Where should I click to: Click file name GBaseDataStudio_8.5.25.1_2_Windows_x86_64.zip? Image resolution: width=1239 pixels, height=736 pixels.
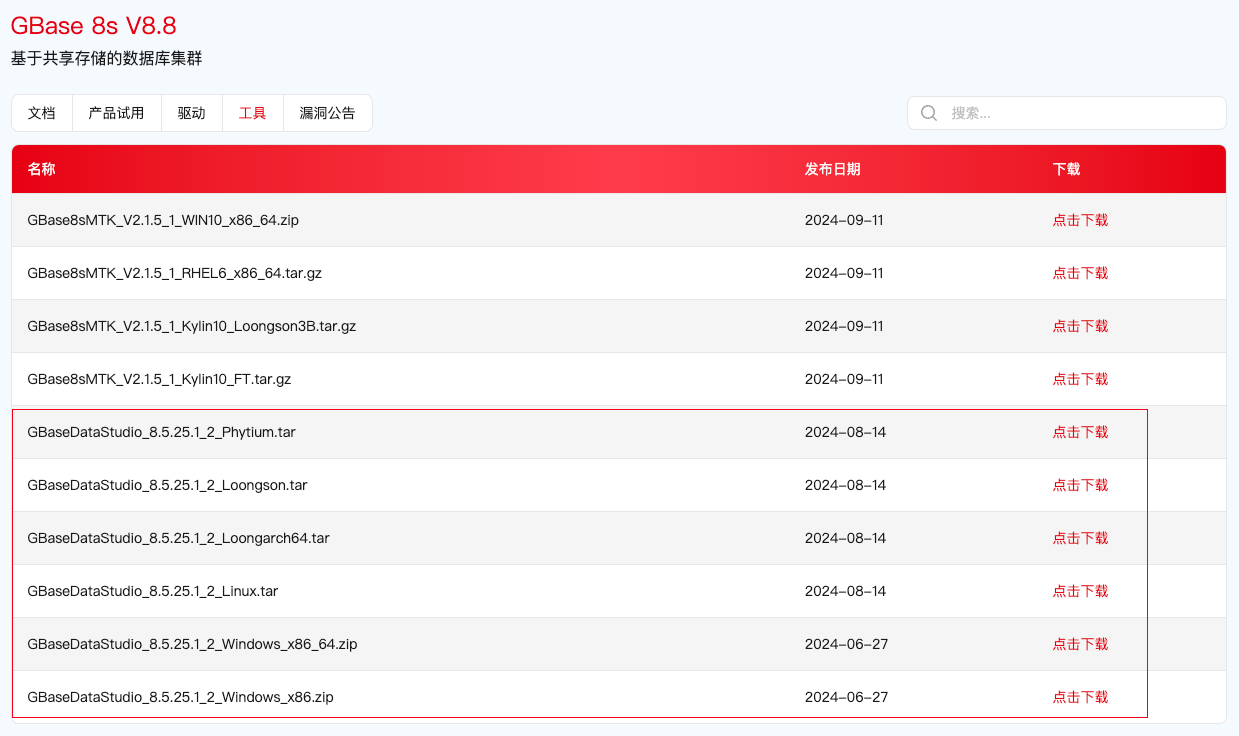tap(192, 644)
